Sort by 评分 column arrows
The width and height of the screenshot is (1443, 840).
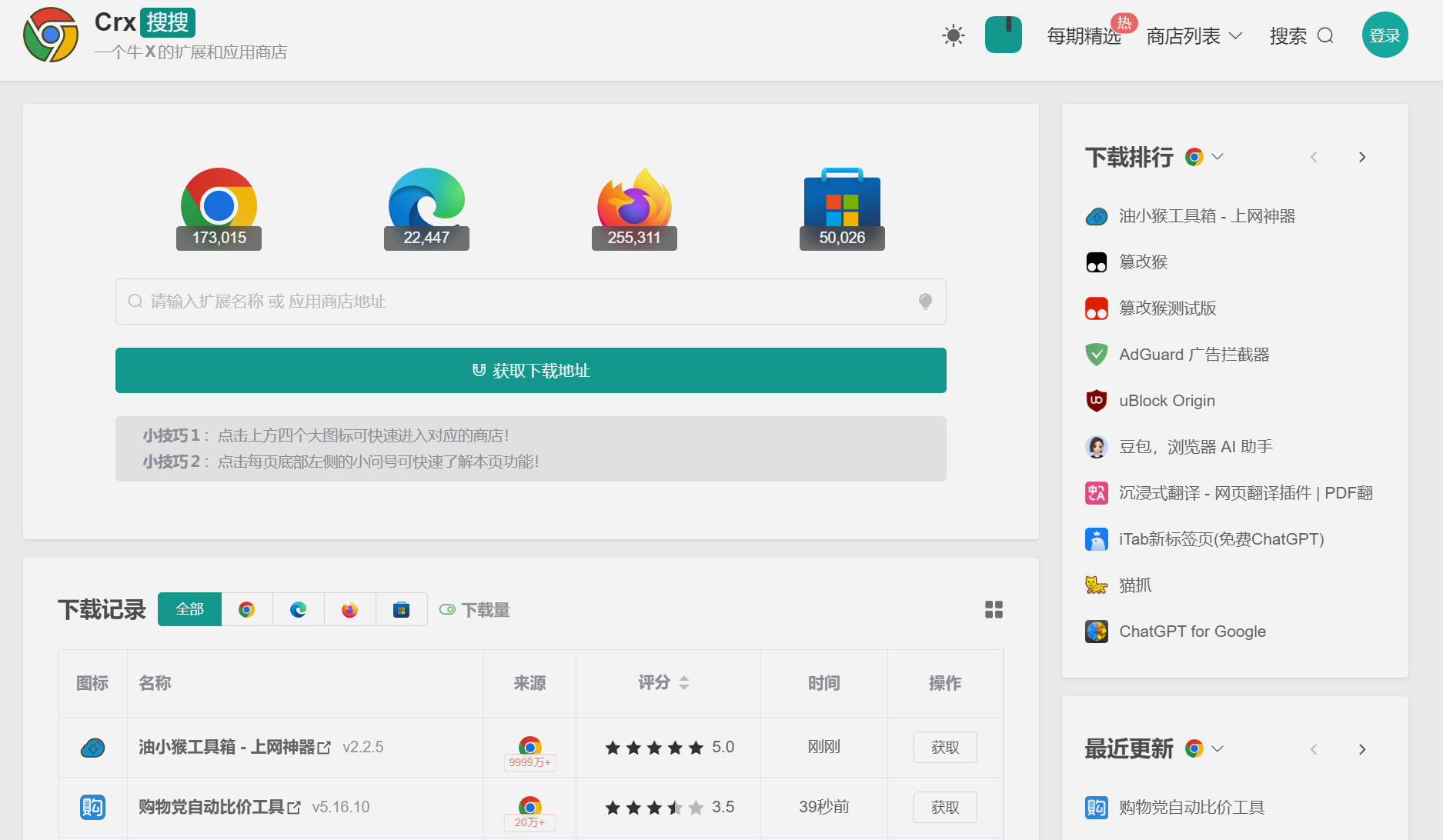click(x=684, y=682)
